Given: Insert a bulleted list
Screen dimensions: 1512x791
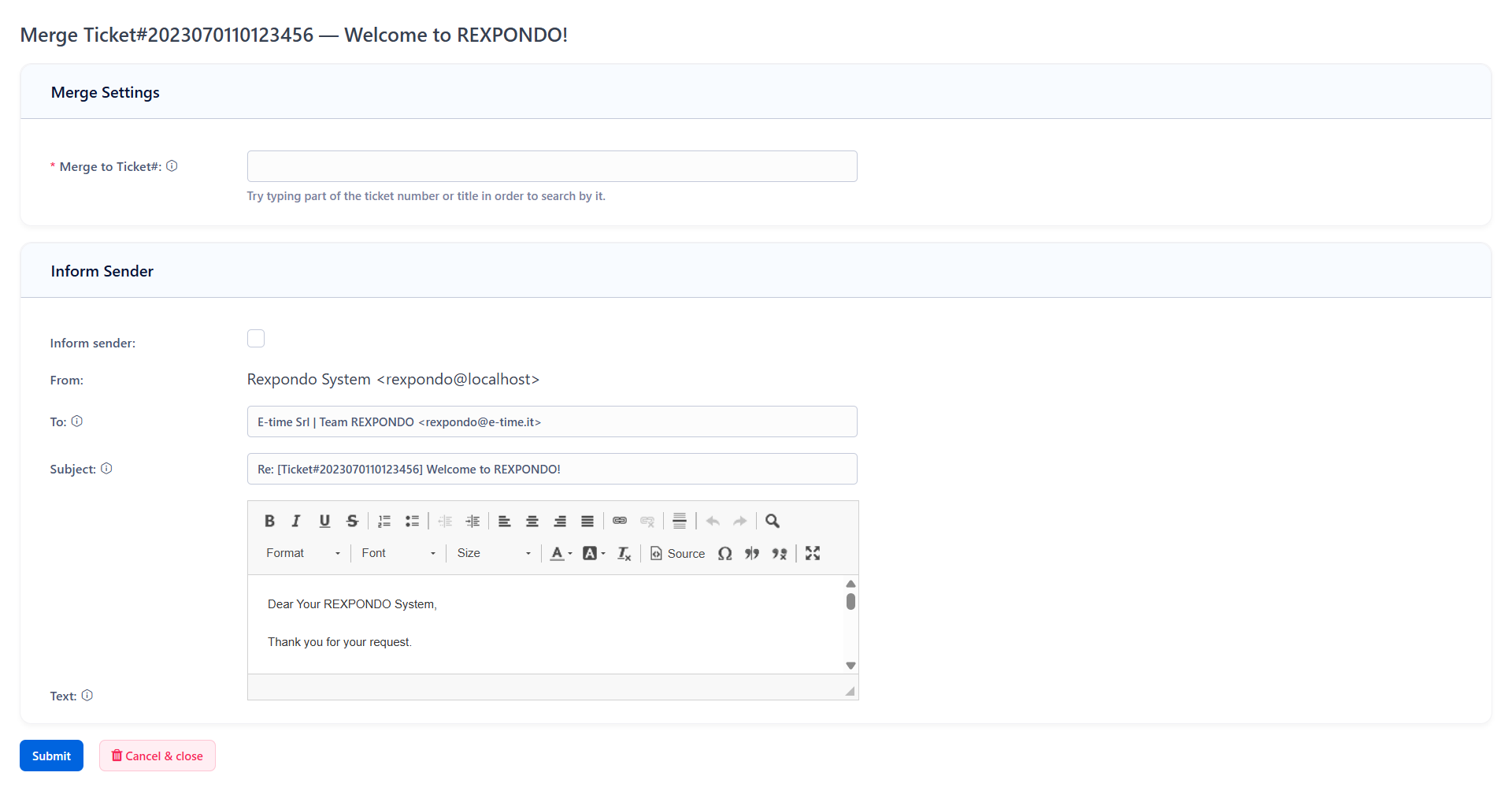Looking at the screenshot, I should click(x=412, y=521).
